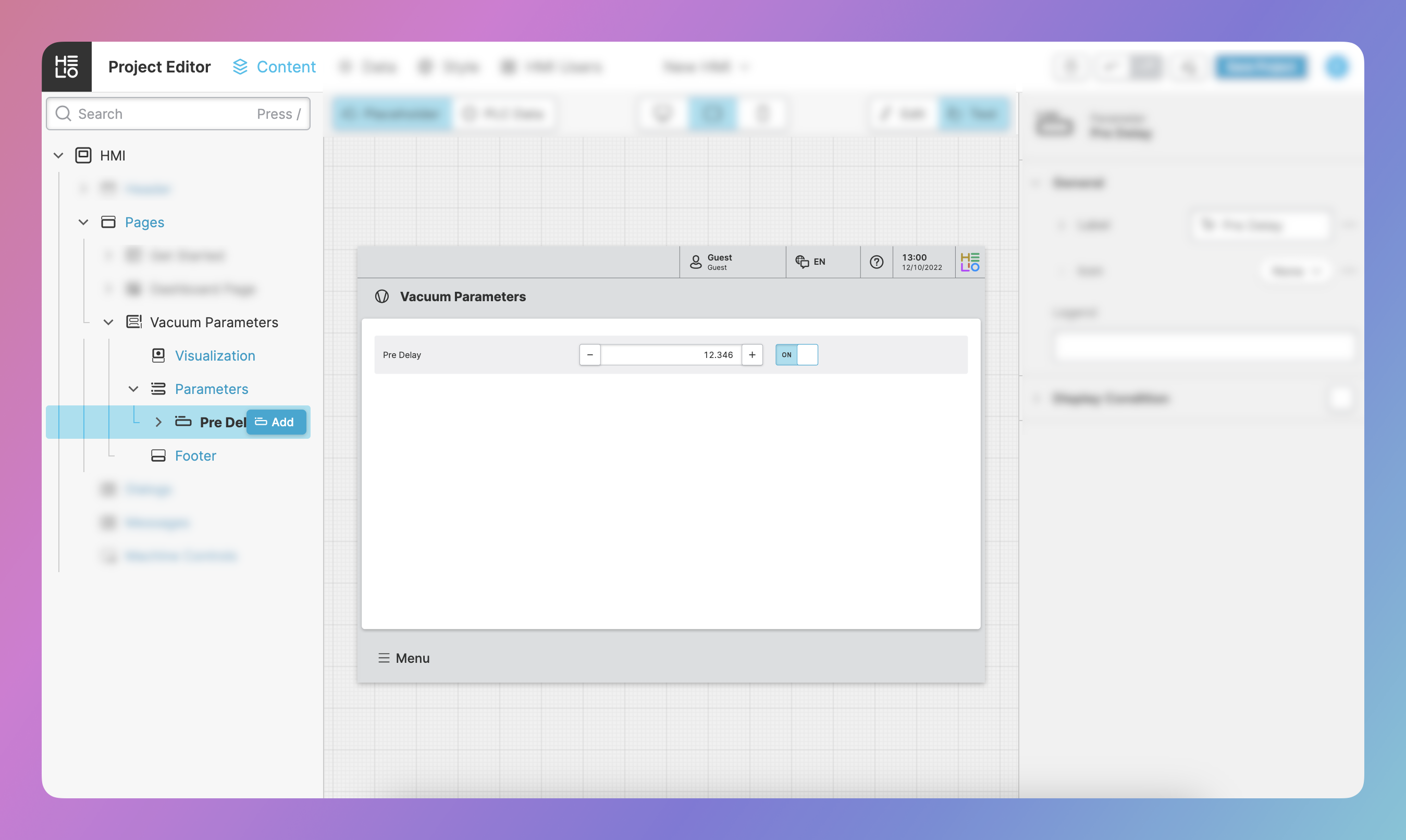Collapse the Parameters tree node
Screen dimensions: 1406x840
133,389
